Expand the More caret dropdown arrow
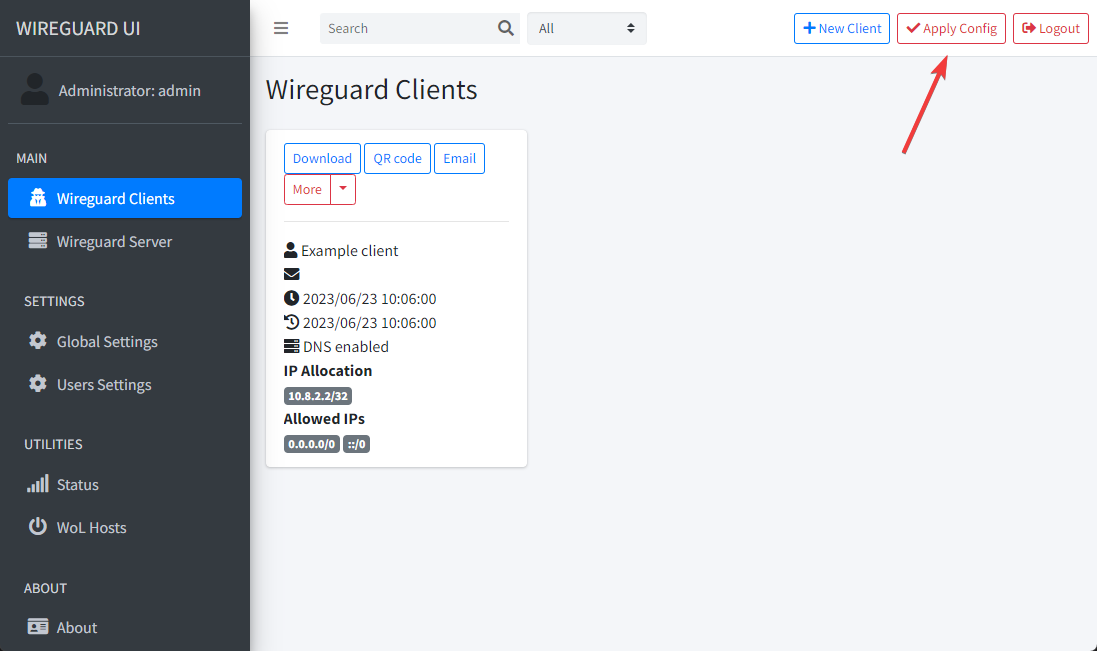 (343, 189)
